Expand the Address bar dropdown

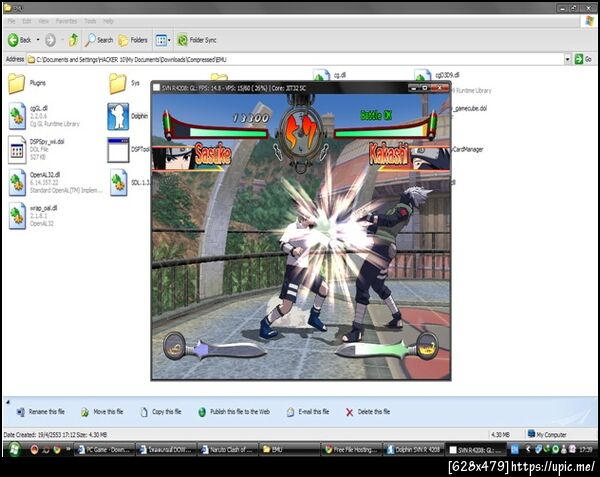567,59
